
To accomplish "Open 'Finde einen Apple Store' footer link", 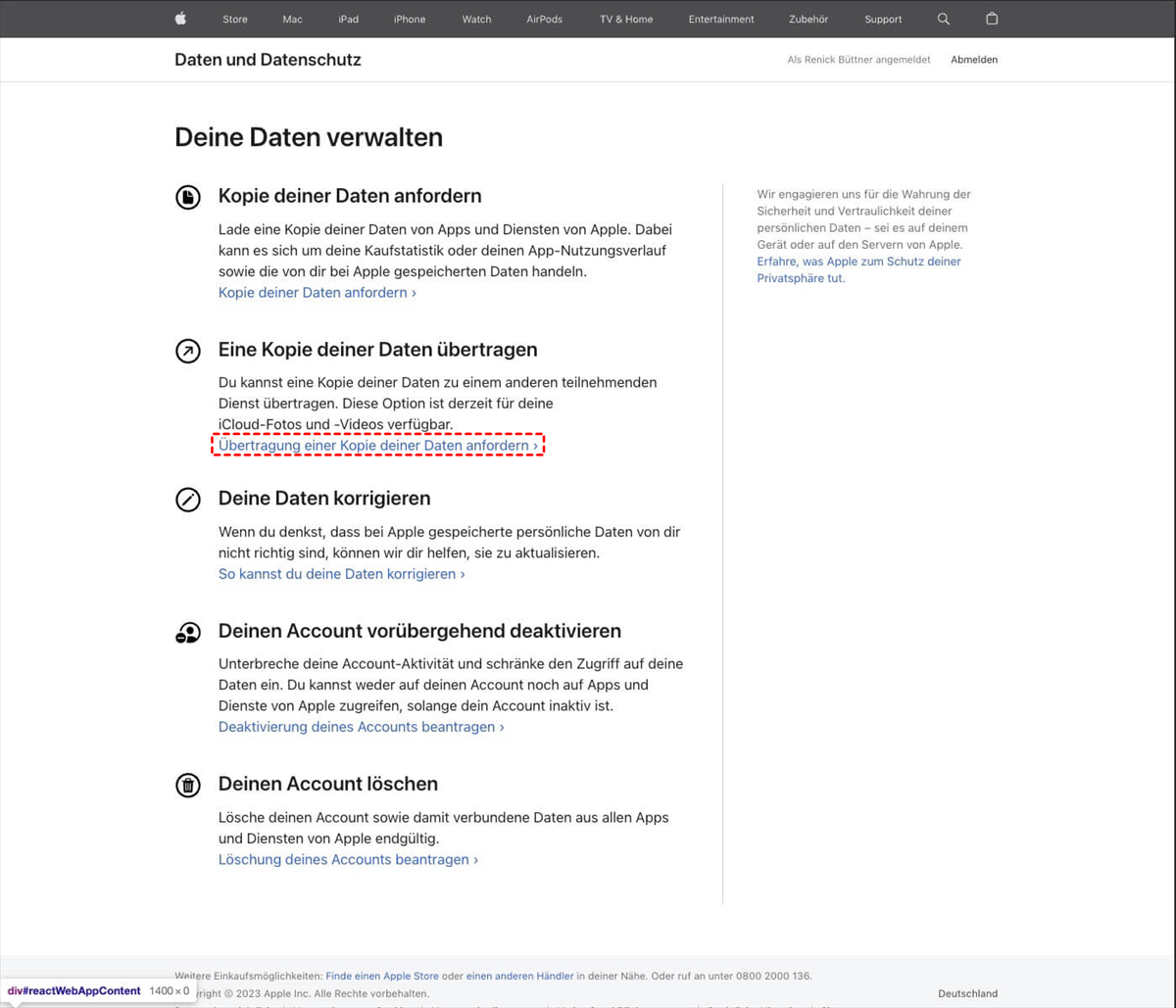I will (x=382, y=976).
